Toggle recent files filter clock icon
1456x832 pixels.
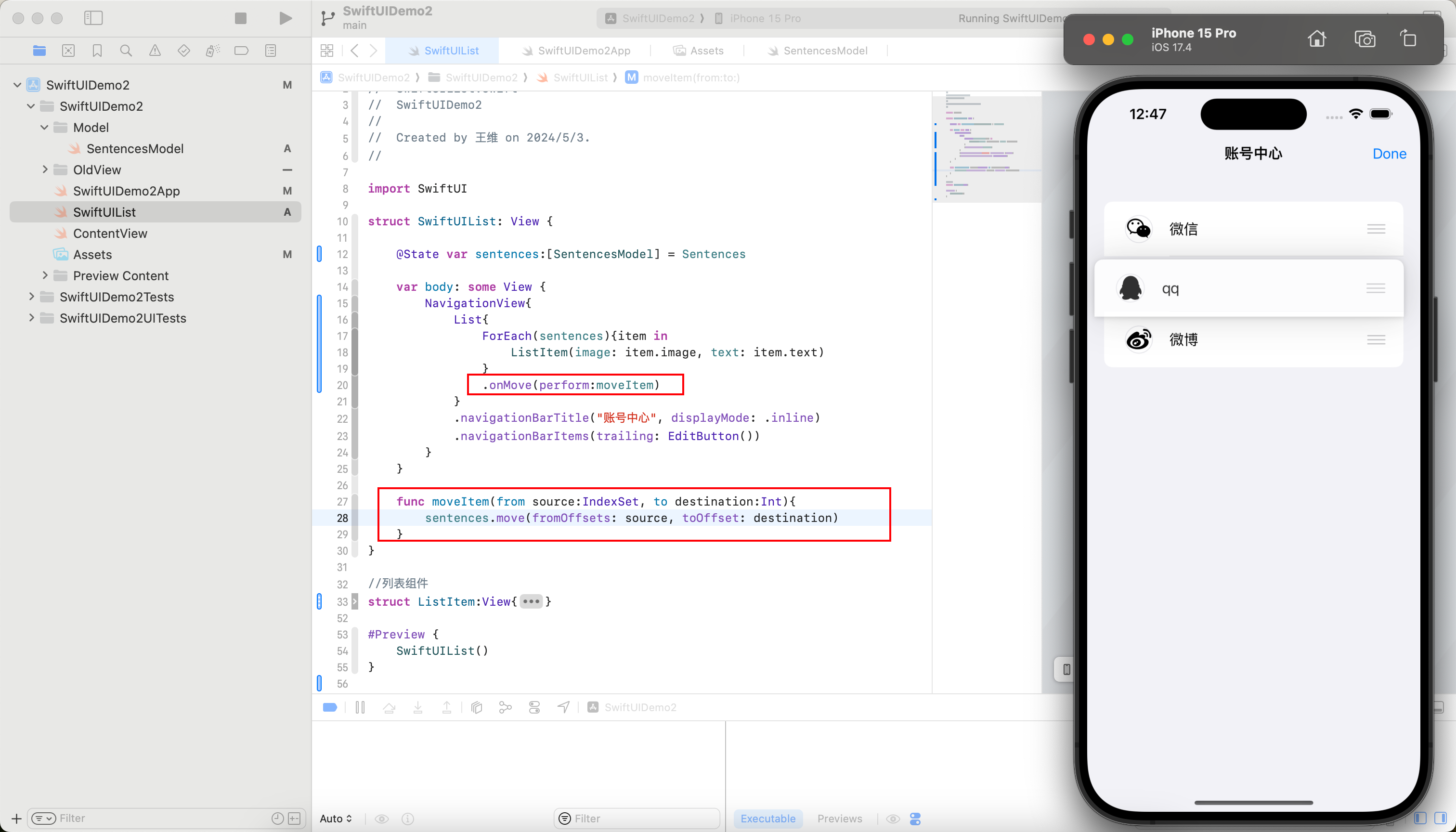pyautogui.click(x=278, y=819)
